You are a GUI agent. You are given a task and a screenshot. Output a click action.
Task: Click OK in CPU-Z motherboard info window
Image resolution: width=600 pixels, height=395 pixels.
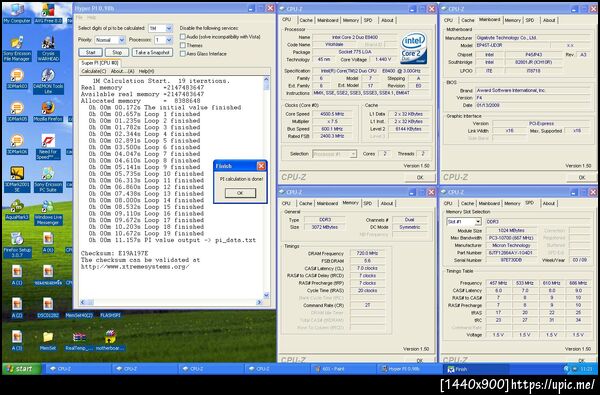[582, 177]
